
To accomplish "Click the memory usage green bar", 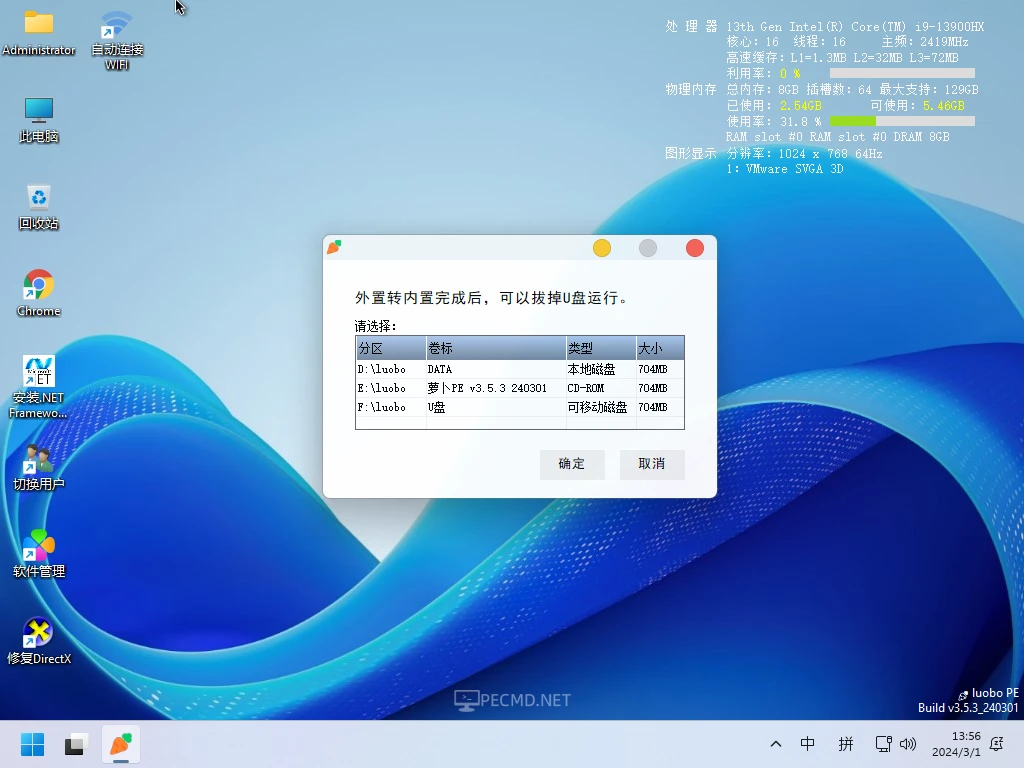I will (x=853, y=121).
